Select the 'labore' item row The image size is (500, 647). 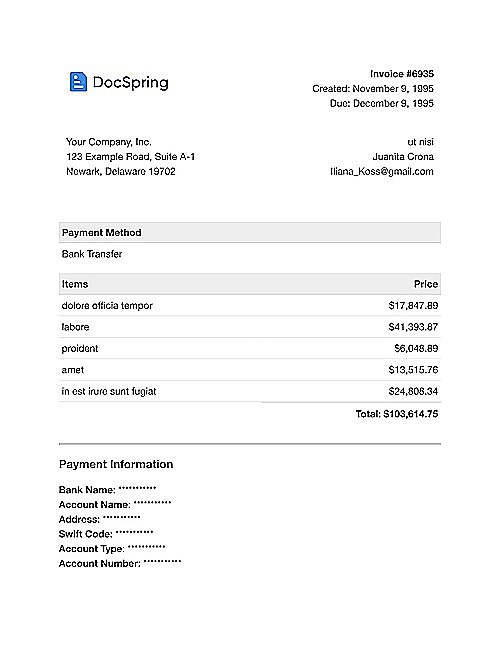click(x=250, y=327)
